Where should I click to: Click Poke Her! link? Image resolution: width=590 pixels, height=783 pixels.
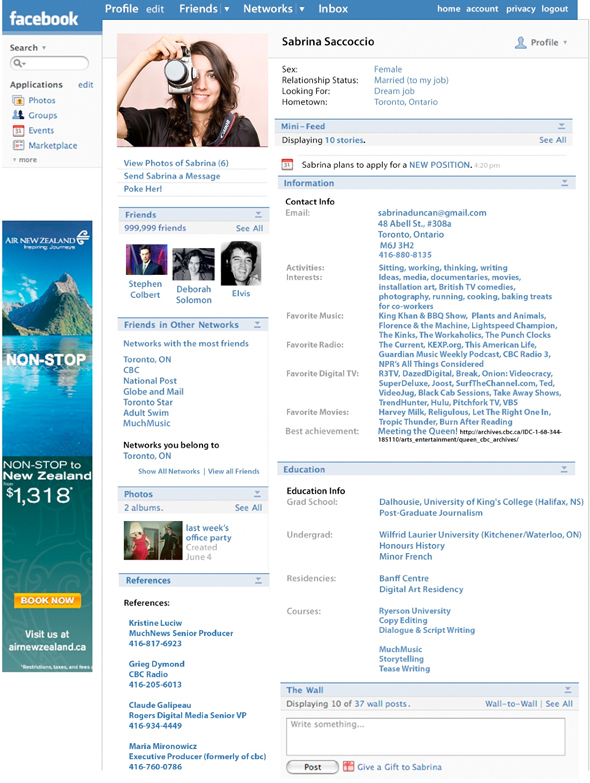pyautogui.click(x=143, y=189)
